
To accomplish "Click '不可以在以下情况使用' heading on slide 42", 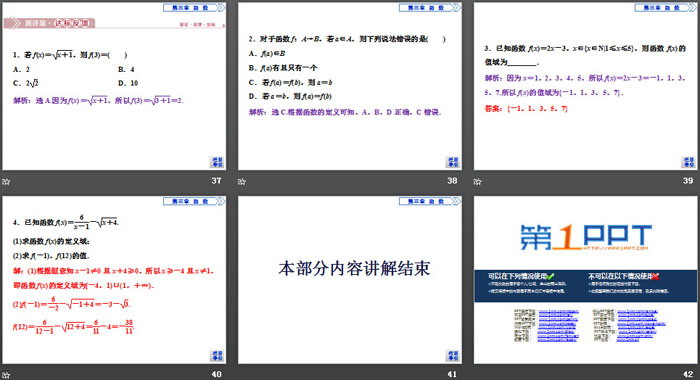I will pos(620,276).
